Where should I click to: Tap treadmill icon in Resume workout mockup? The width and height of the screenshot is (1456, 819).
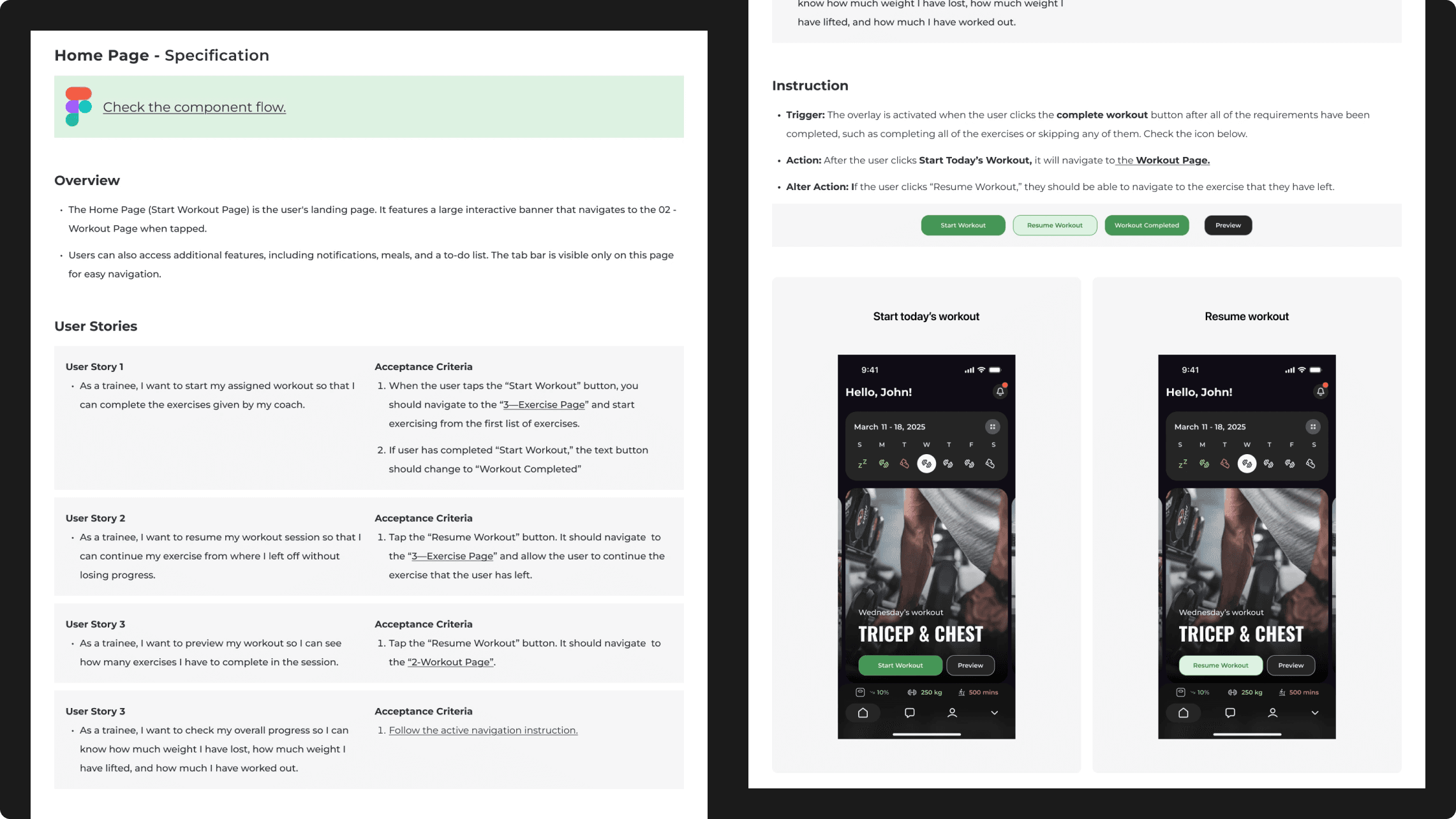pos(1282,692)
